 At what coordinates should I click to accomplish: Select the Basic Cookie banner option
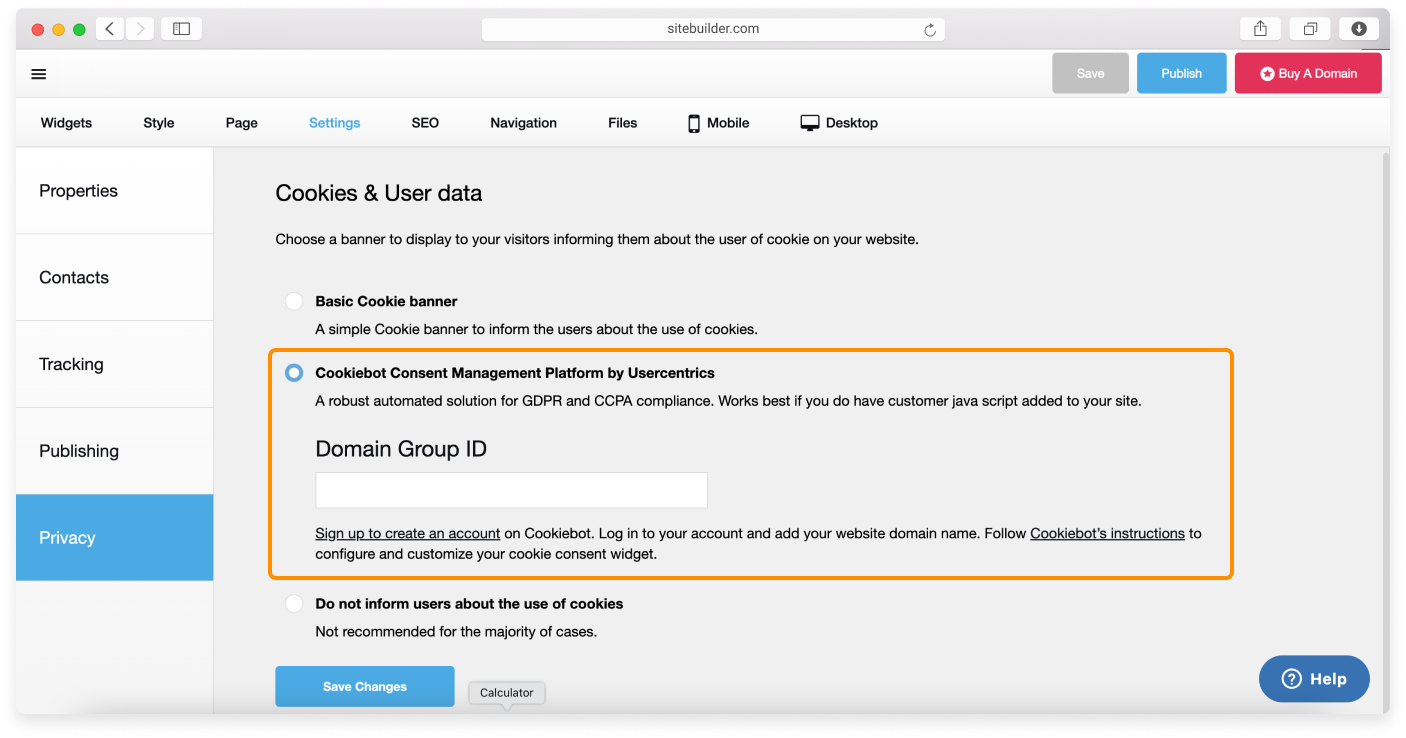[294, 301]
